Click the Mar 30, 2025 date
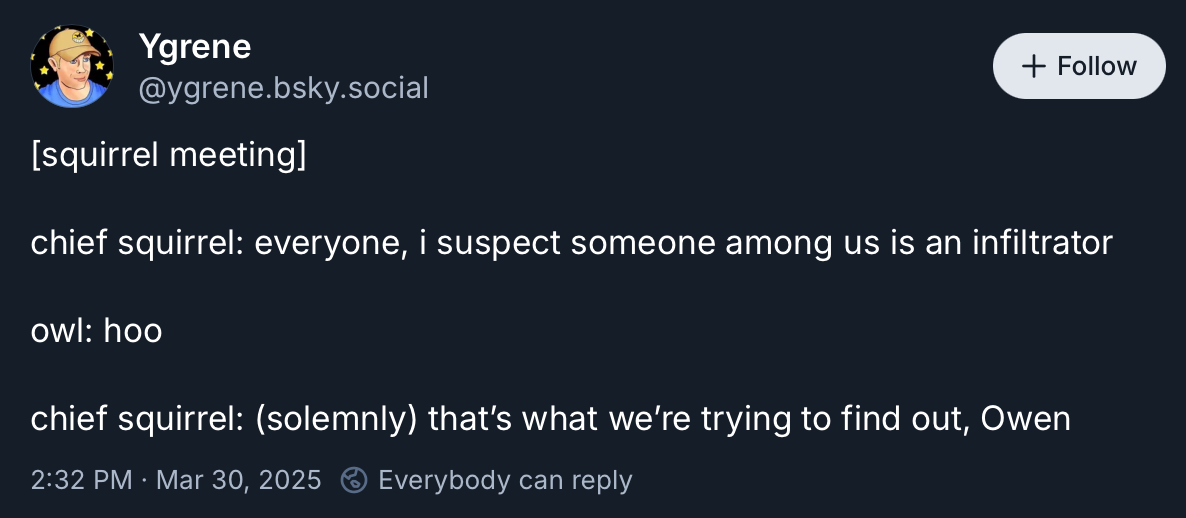This screenshot has width=1186, height=518. click(239, 480)
